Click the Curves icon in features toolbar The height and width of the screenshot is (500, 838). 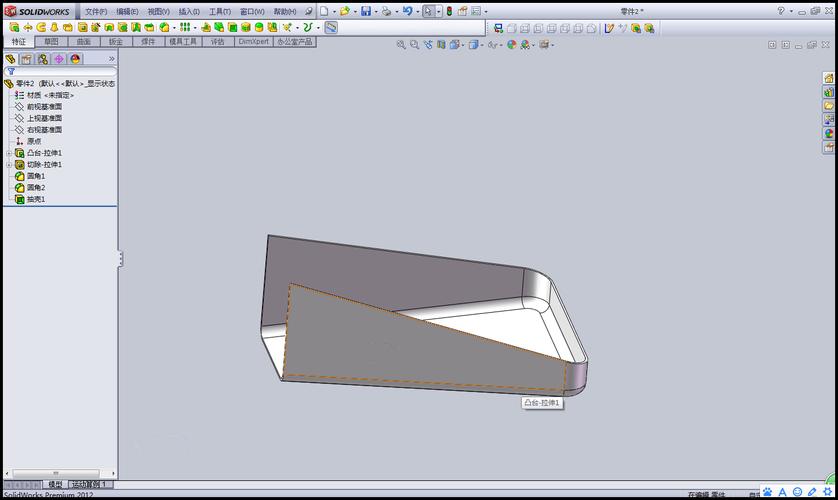tap(307, 27)
